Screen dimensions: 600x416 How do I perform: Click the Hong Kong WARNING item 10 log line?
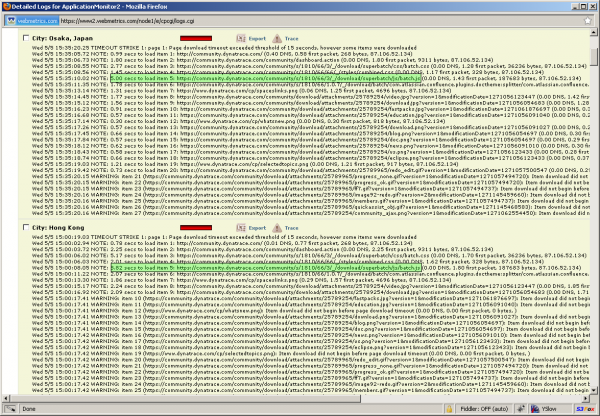[310, 298]
